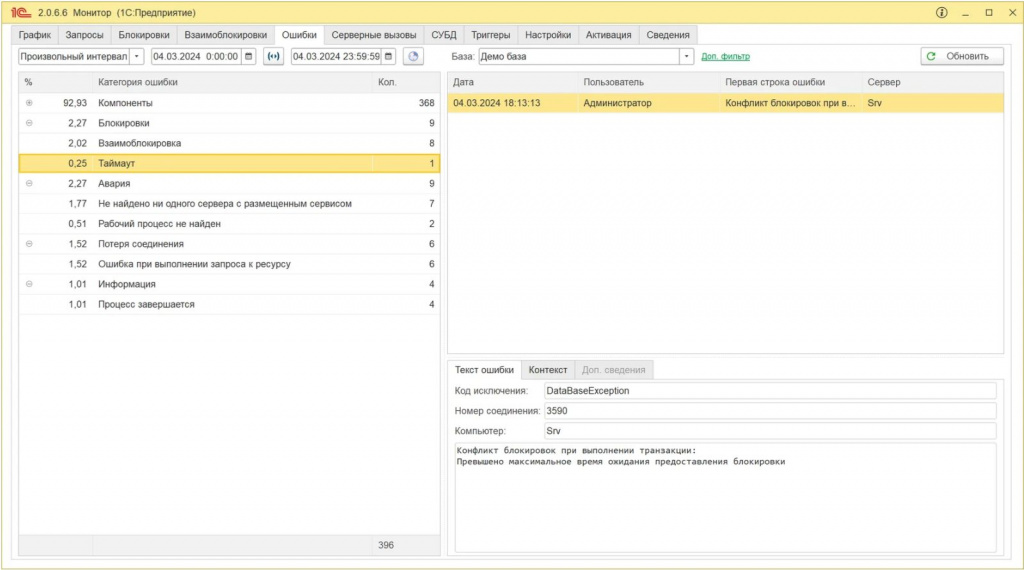Click inside the error message text area

tap(725, 498)
